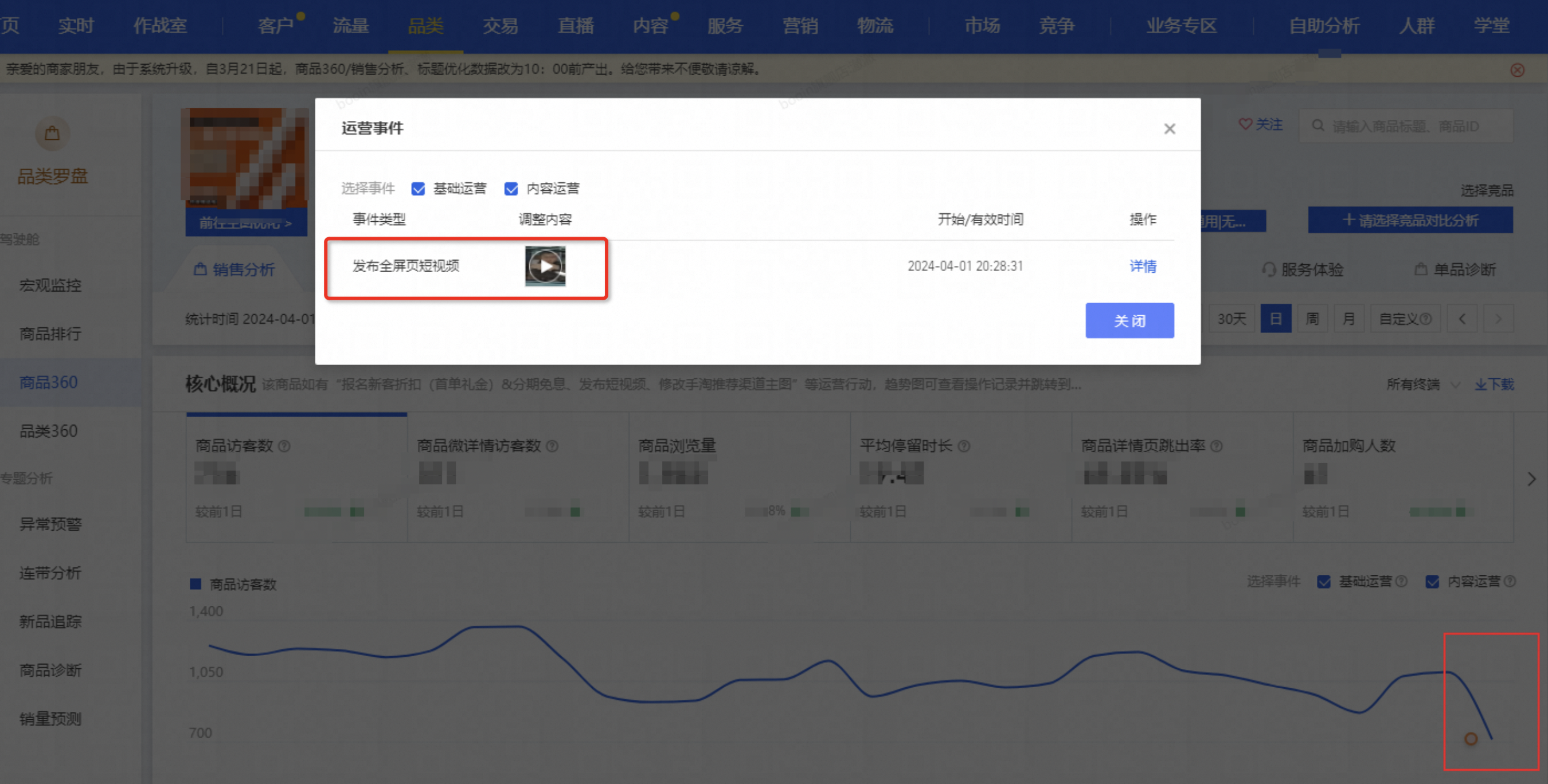The height and width of the screenshot is (784, 1548).
Task: Switch to 自助分析 top menu
Action: 1324,26
